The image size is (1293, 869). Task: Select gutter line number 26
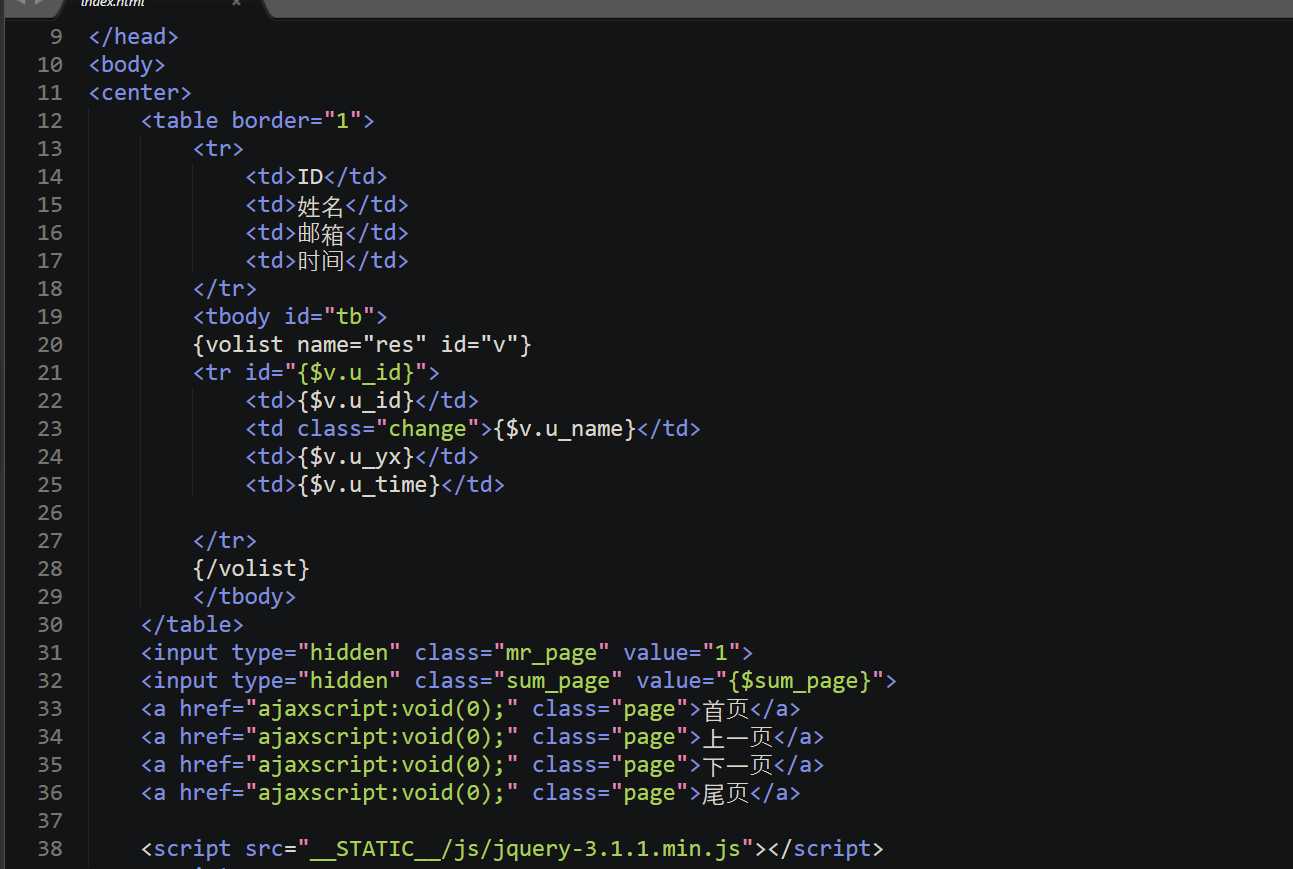tap(50, 513)
